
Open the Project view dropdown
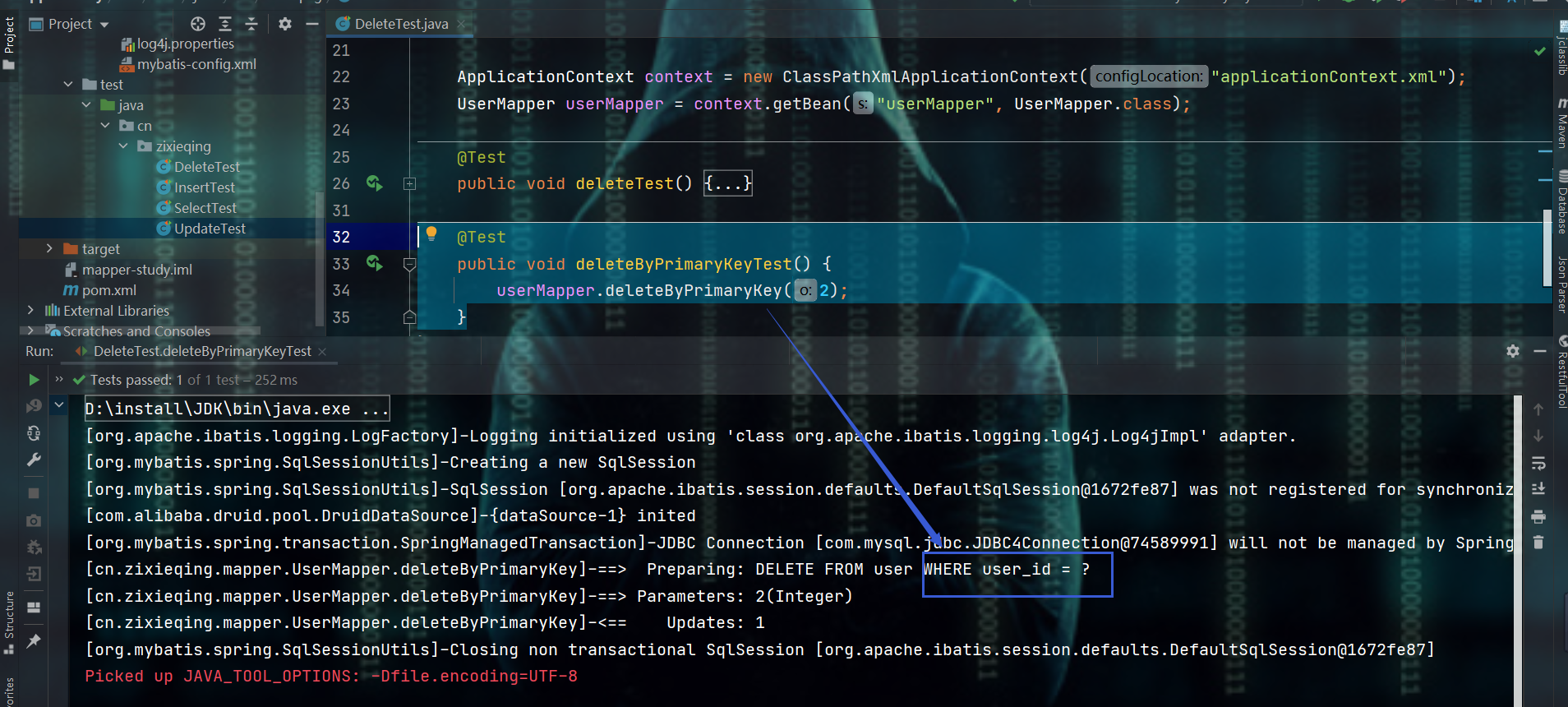[x=104, y=25]
